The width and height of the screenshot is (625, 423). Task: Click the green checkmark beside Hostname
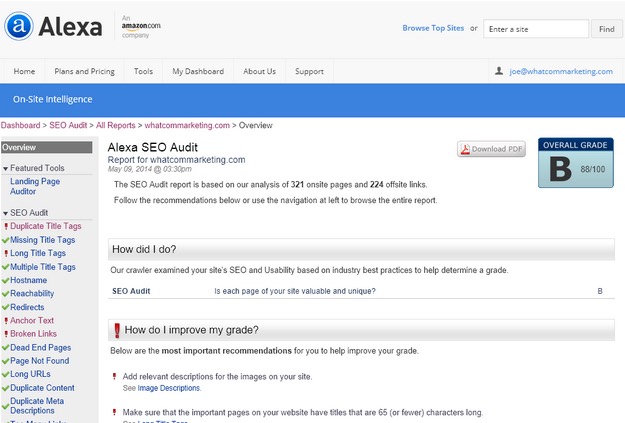(x=6, y=281)
